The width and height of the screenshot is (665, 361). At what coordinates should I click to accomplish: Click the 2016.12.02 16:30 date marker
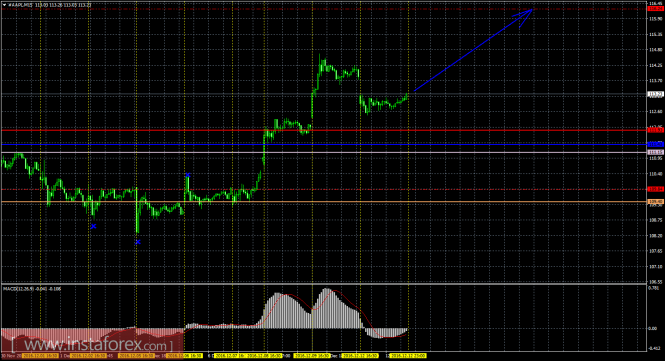[88, 356]
